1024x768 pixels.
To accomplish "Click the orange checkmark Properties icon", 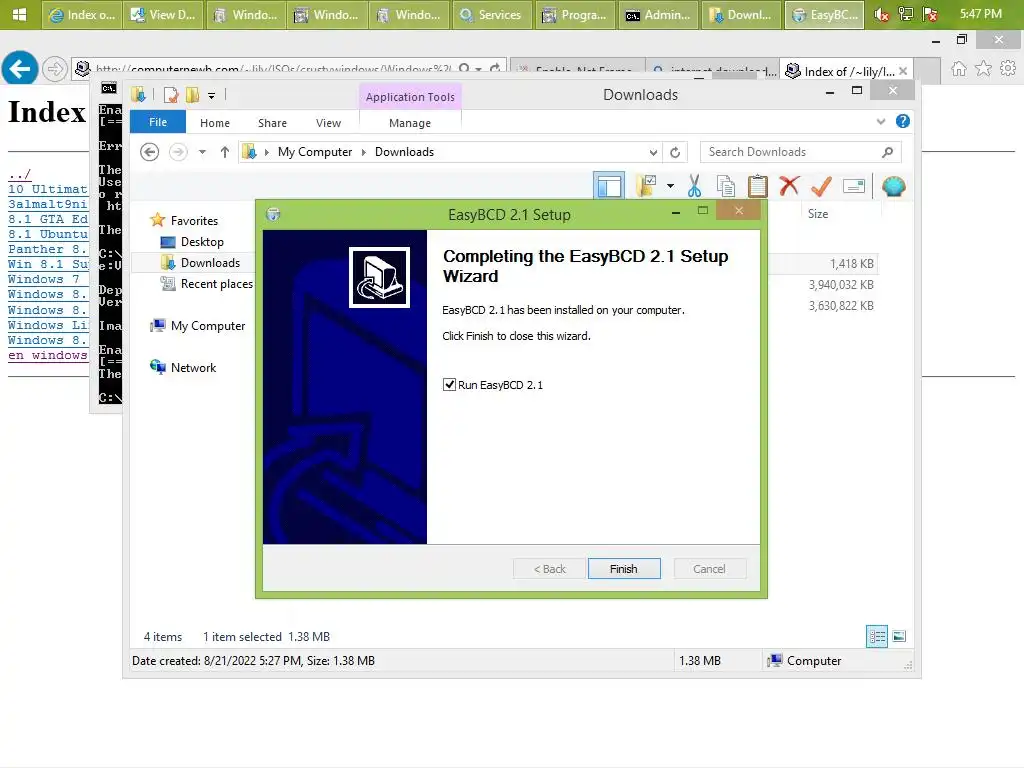I will pyautogui.click(x=821, y=186).
